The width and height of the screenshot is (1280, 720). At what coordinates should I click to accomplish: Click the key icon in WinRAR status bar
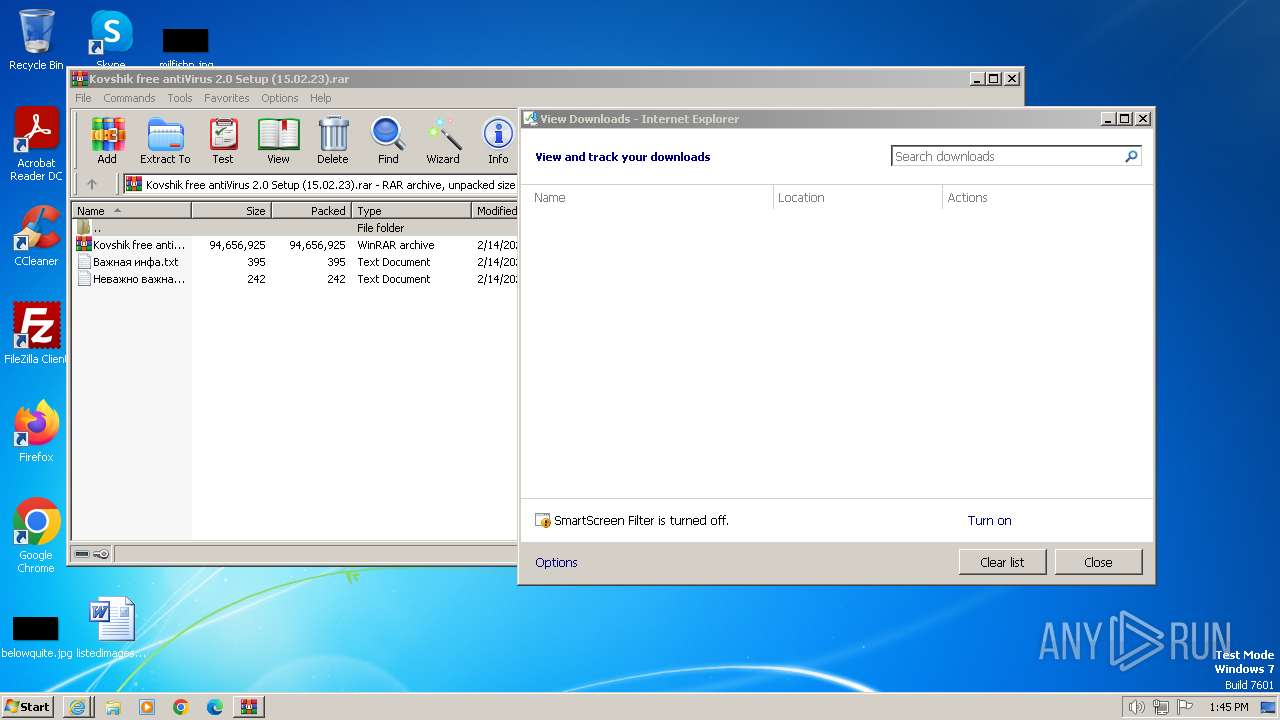pyautogui.click(x=101, y=553)
